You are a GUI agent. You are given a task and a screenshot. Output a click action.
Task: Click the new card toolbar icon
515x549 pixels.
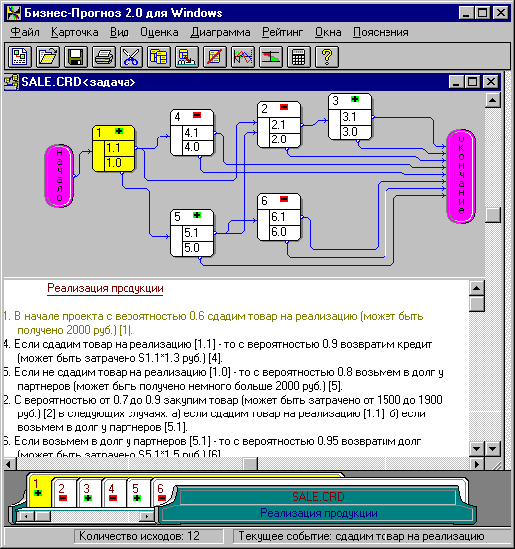point(19,56)
